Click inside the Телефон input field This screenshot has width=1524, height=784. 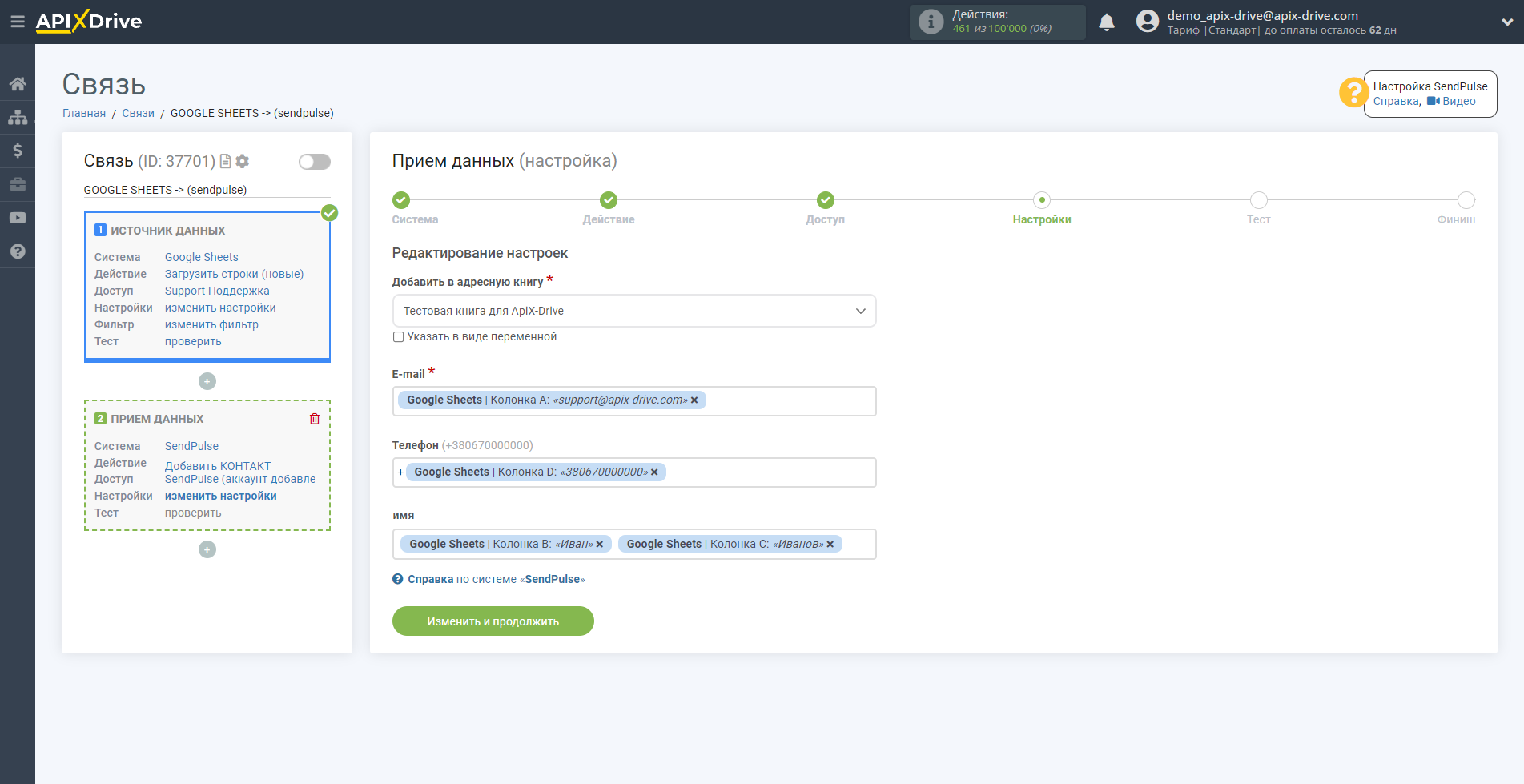point(634,472)
